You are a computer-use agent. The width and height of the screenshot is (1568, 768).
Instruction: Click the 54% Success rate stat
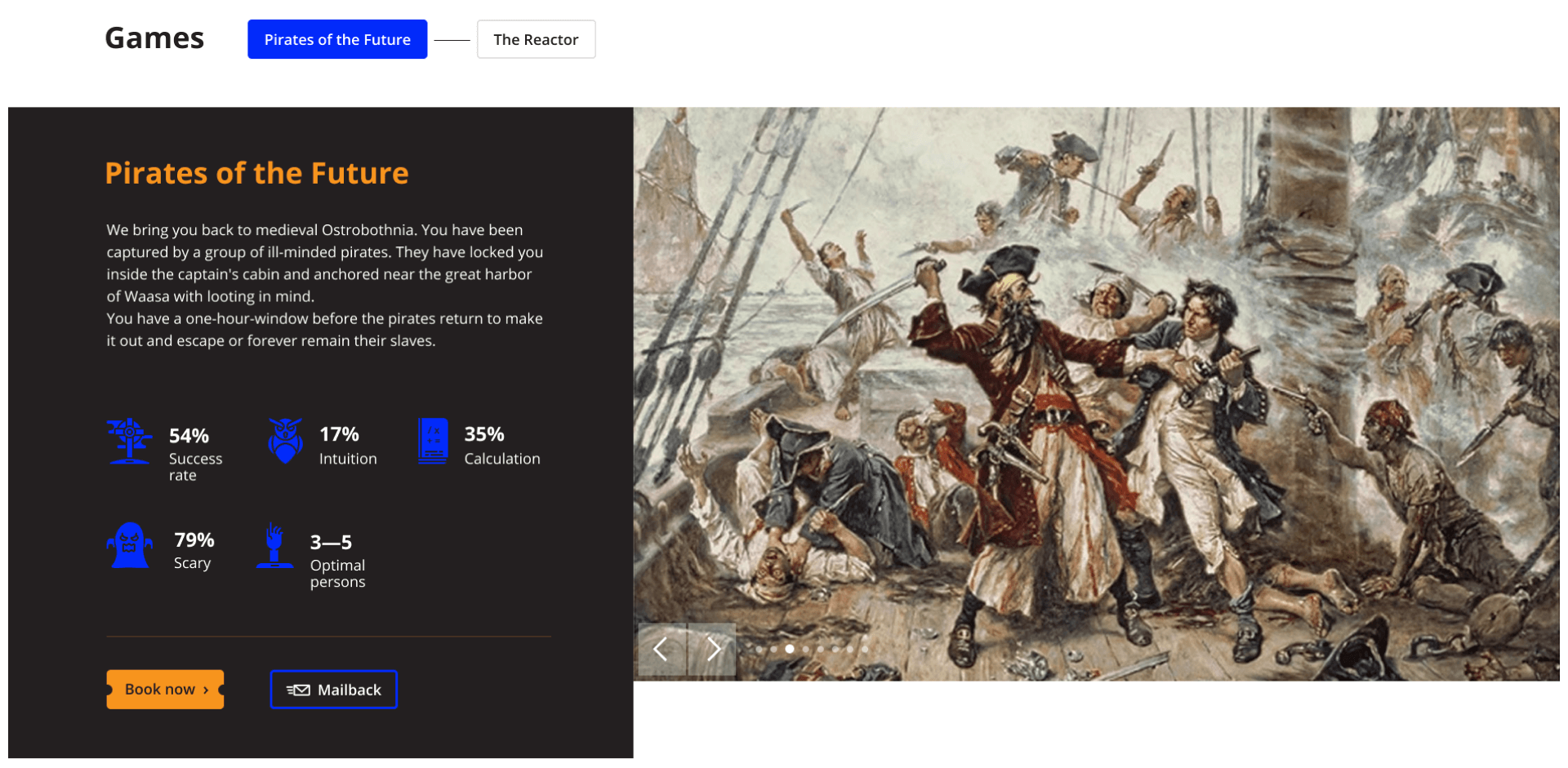click(196, 454)
